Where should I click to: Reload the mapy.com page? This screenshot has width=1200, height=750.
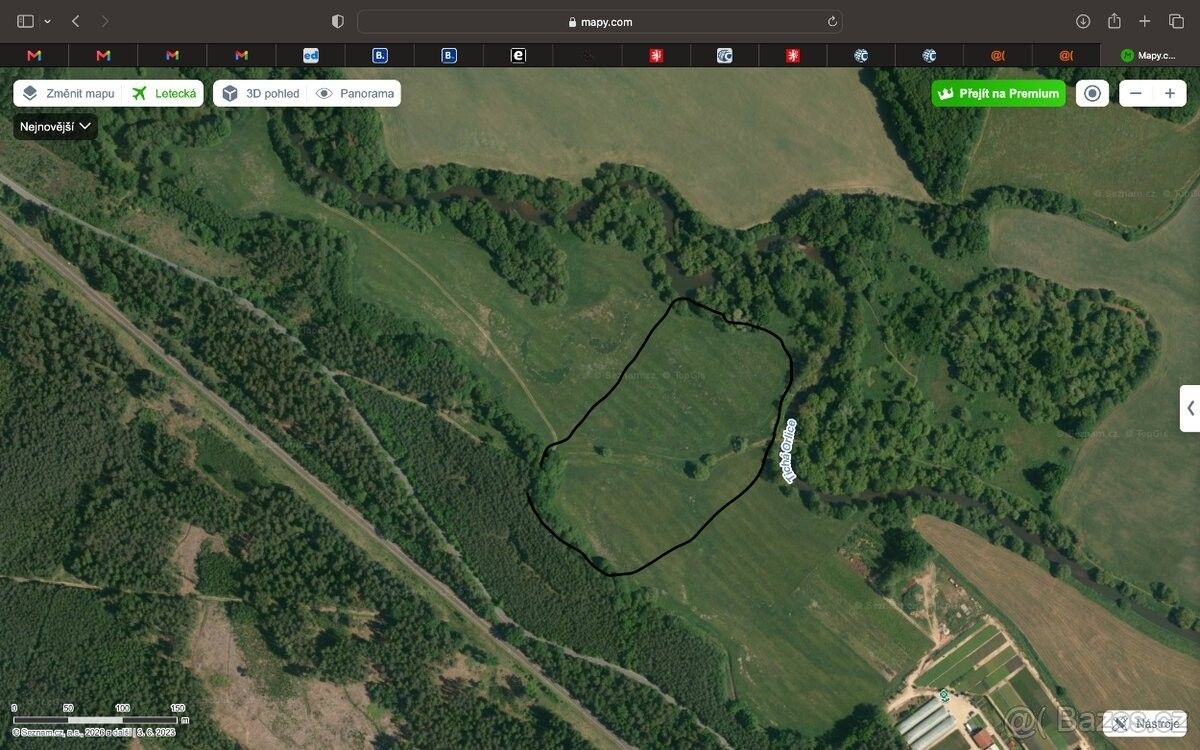pyautogui.click(x=832, y=21)
